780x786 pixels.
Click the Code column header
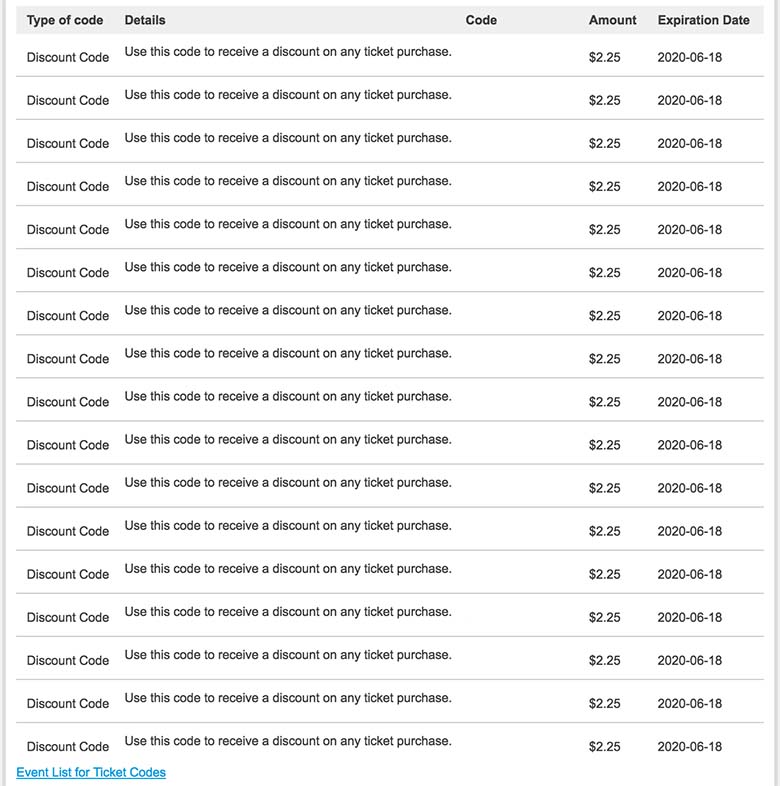[x=481, y=20]
